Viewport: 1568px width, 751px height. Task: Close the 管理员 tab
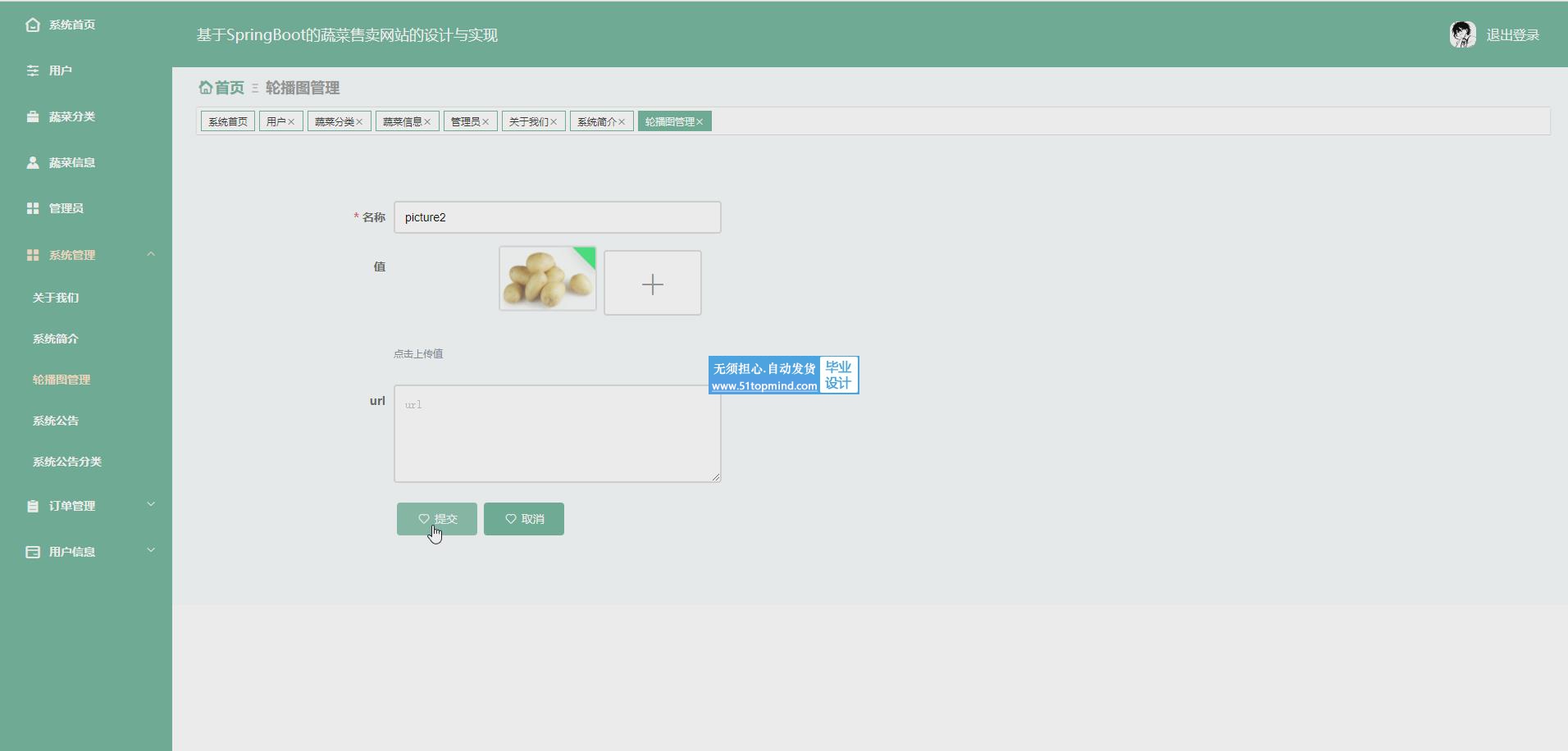[x=485, y=121]
